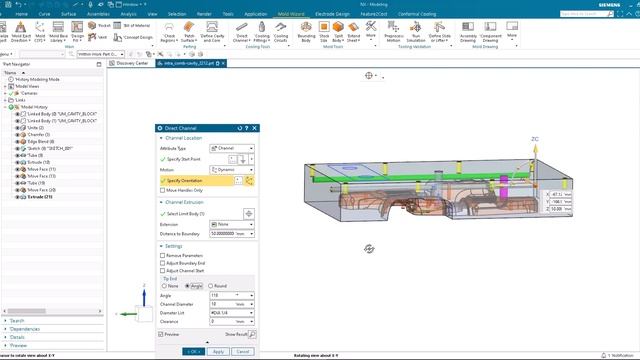Open the Attribute Type dropdown
Screen dimensions: 640x360
pyautogui.click(x=232, y=148)
